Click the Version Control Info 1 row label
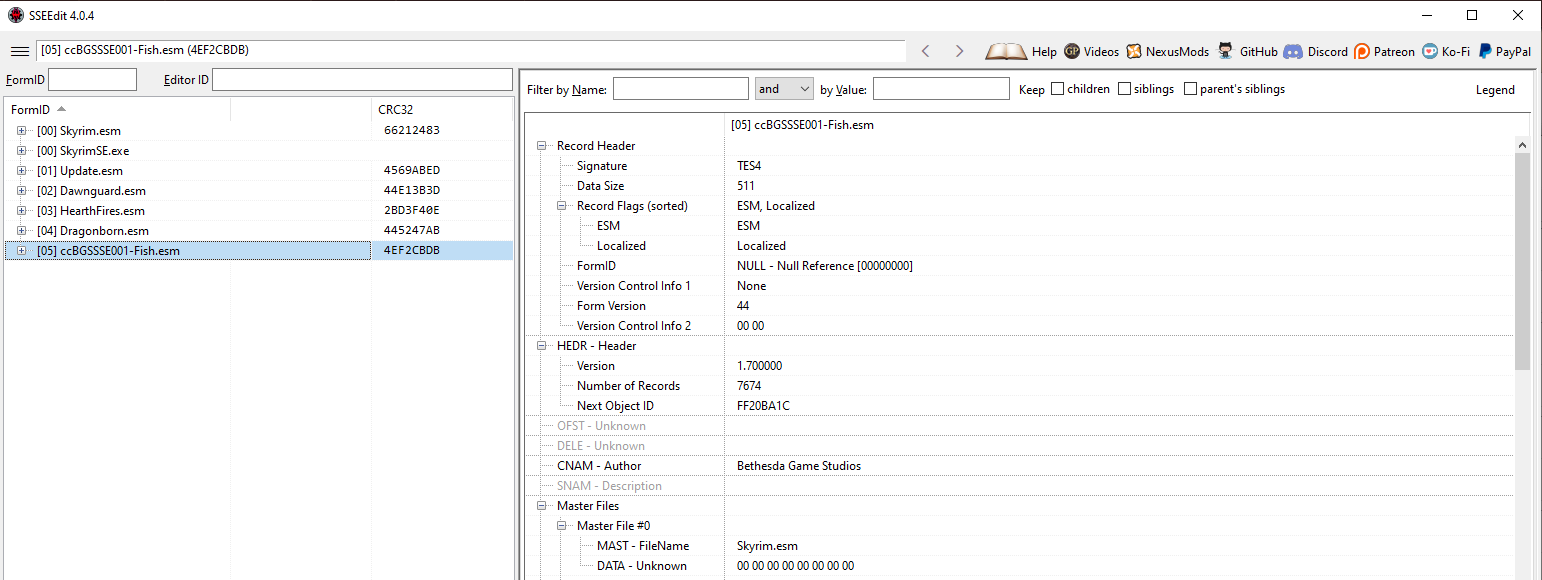This screenshot has height=580, width=1542. 634,286
